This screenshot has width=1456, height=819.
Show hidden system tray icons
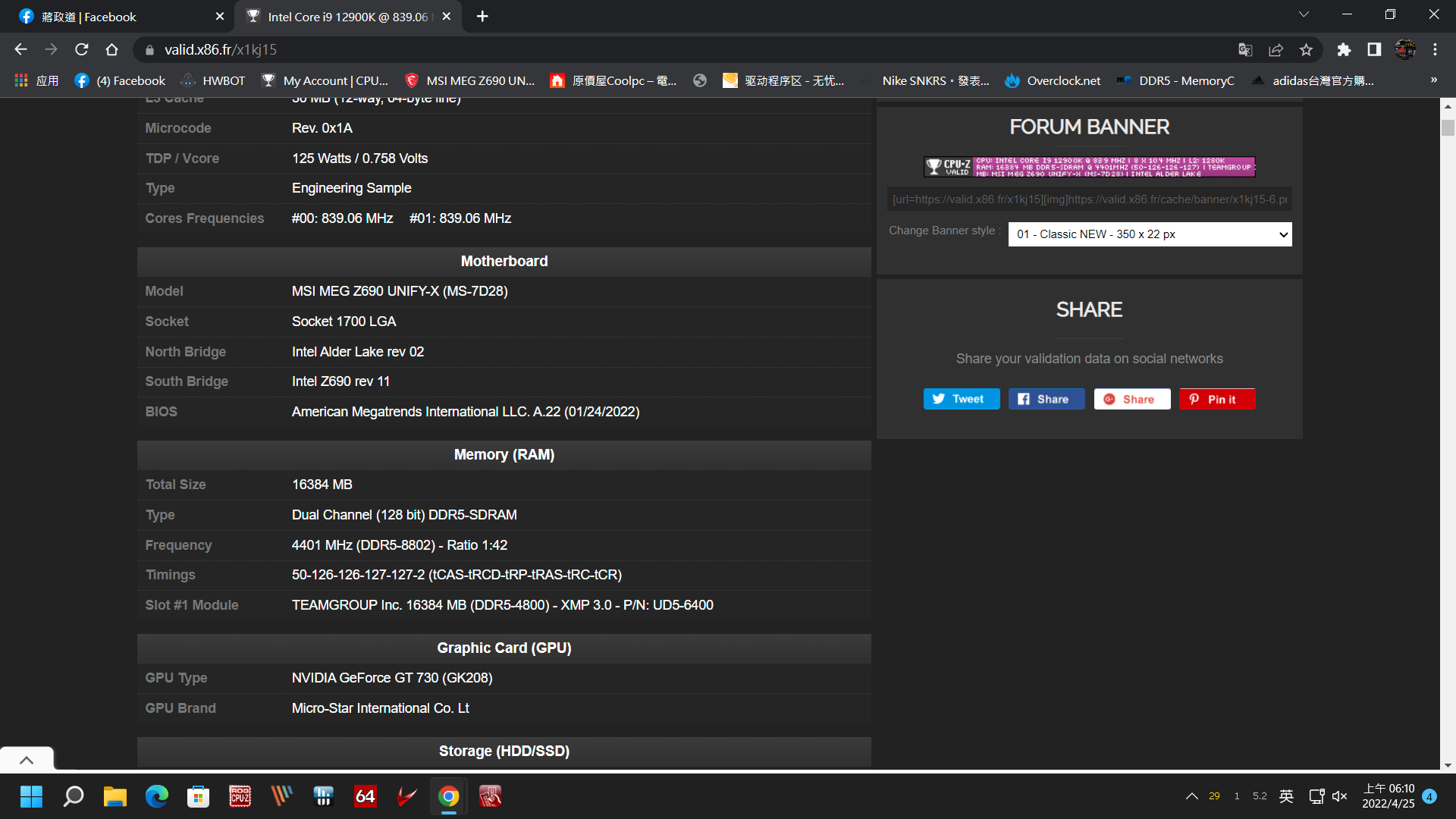tap(1192, 796)
